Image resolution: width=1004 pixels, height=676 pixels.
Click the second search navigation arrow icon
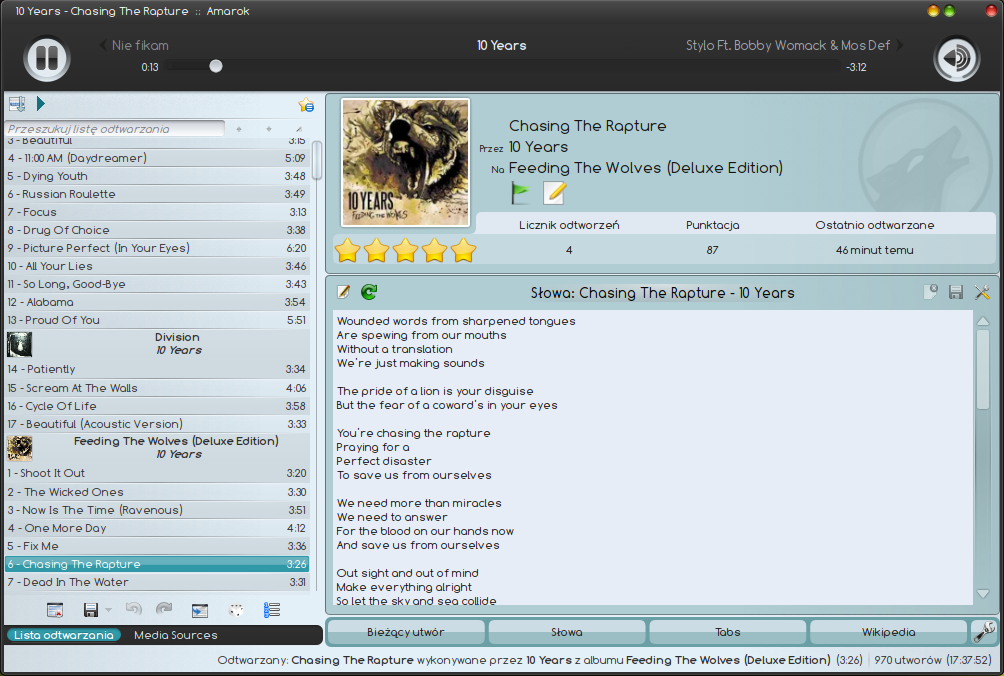tap(268, 129)
